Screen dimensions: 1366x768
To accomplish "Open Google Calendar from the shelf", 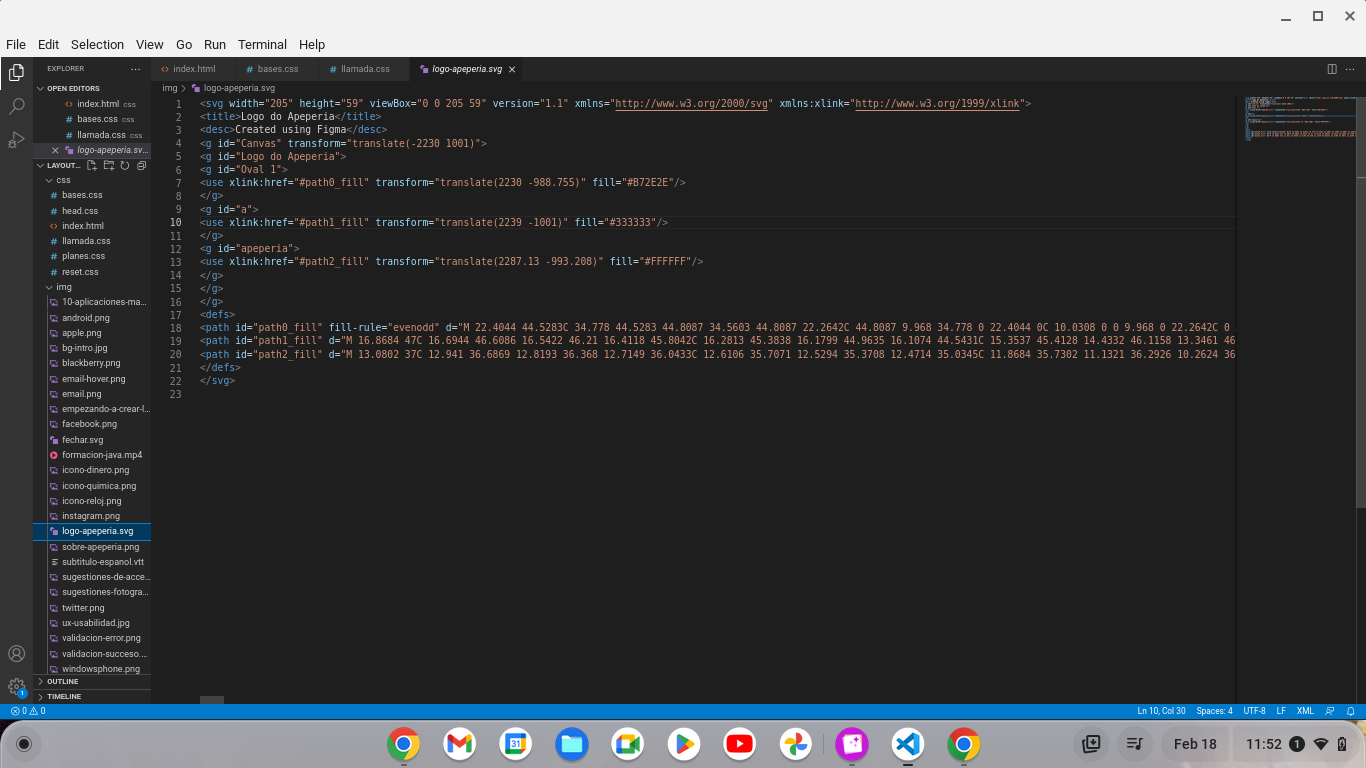I will tap(516, 744).
